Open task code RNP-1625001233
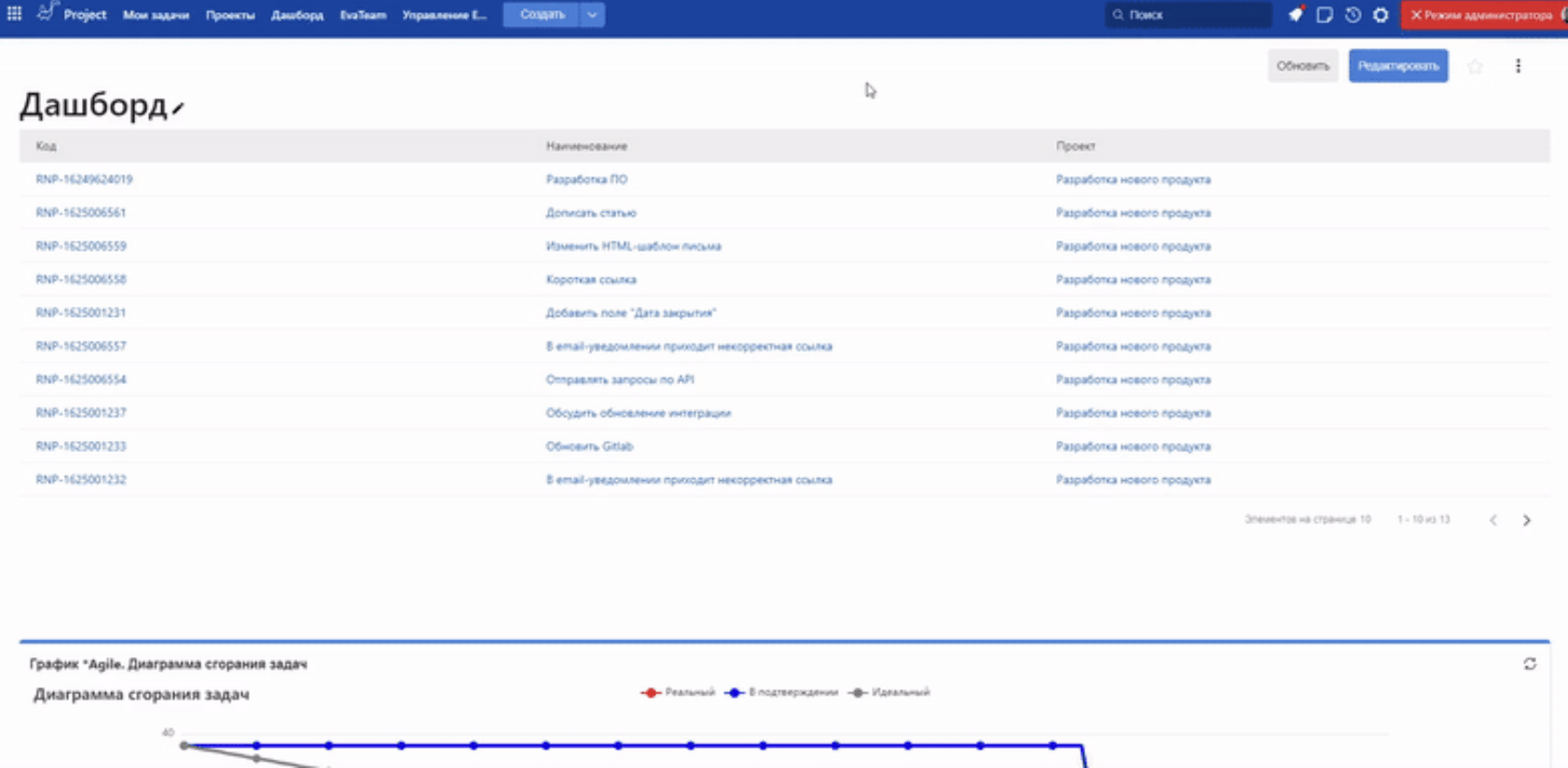Viewport: 1568px width, 768px height. point(81,446)
